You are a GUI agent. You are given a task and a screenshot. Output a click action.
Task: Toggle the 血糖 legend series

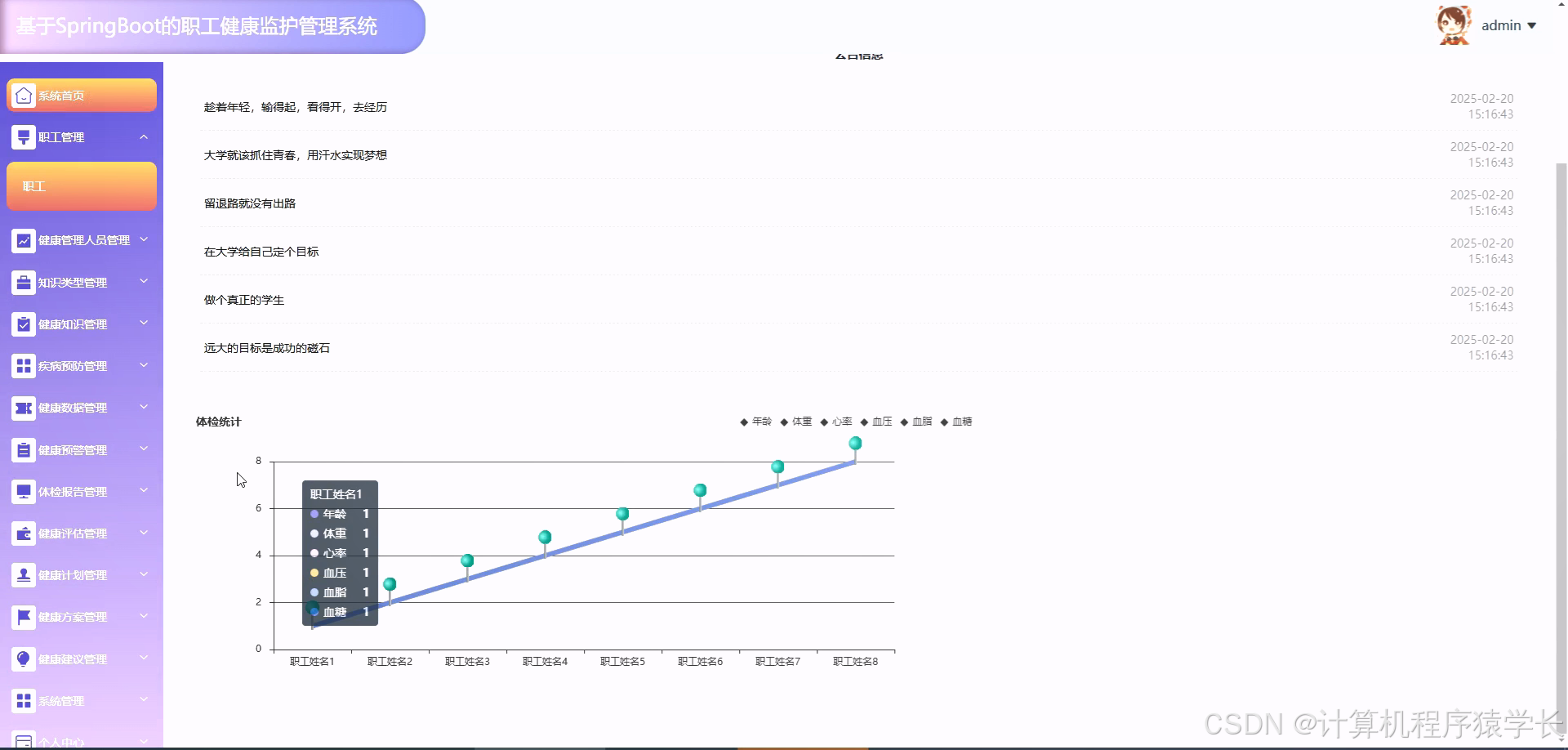click(x=955, y=422)
